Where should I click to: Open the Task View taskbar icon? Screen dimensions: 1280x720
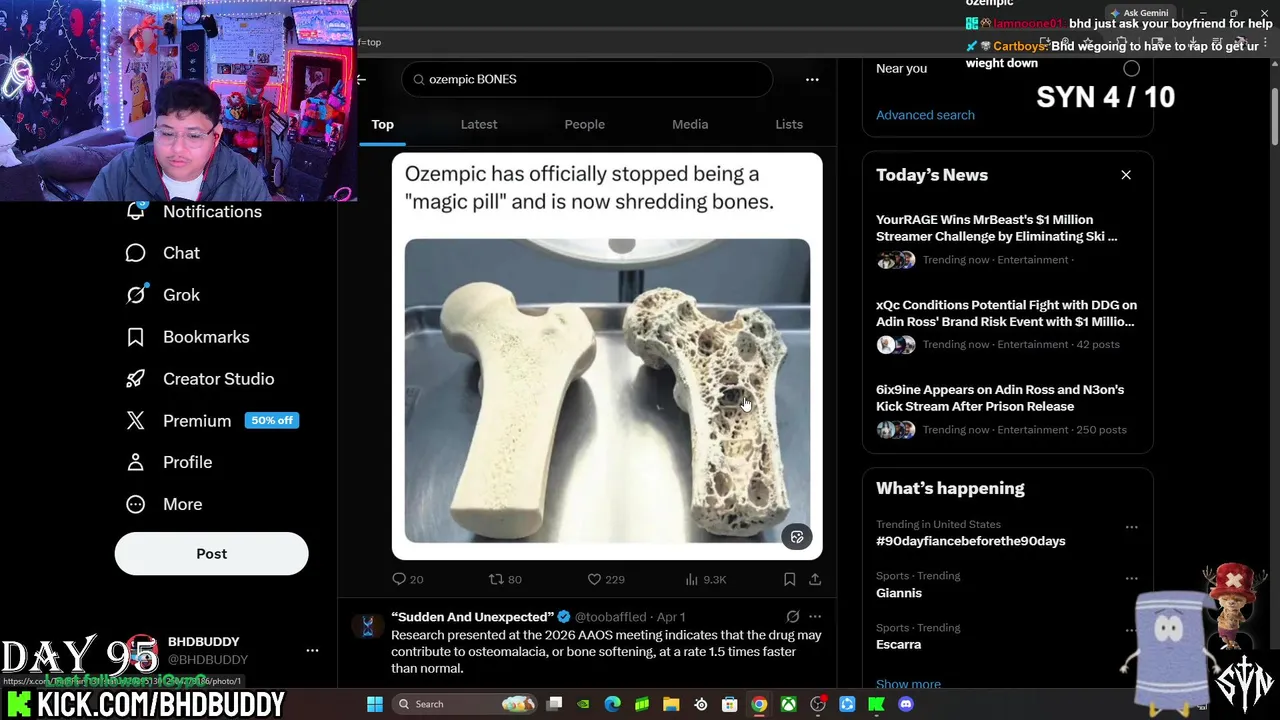[555, 704]
